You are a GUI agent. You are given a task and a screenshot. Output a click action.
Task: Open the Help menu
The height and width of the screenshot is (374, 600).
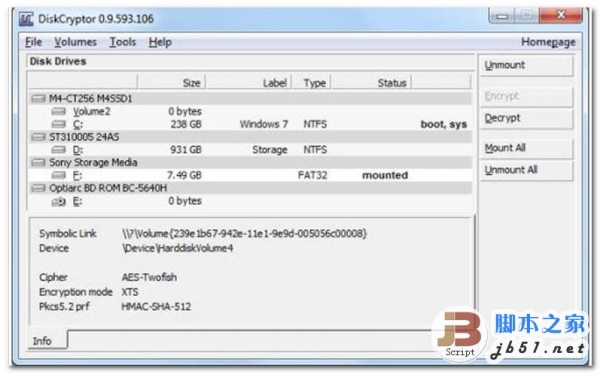(x=160, y=42)
